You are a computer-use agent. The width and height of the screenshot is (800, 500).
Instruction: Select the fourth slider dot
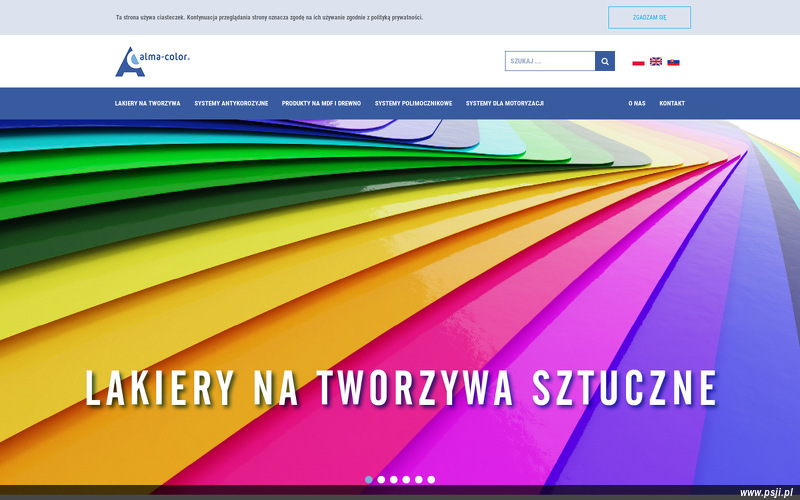coord(406,480)
